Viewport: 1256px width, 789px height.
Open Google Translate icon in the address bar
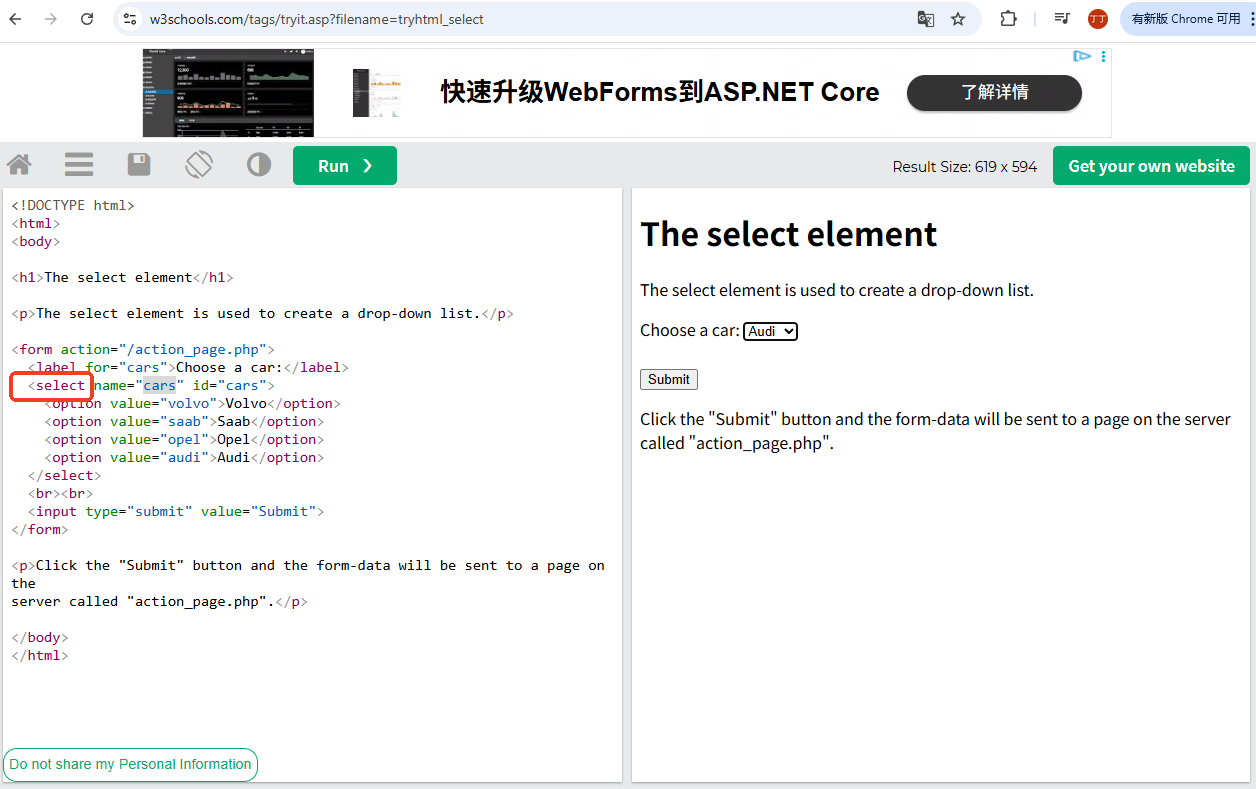click(x=925, y=18)
